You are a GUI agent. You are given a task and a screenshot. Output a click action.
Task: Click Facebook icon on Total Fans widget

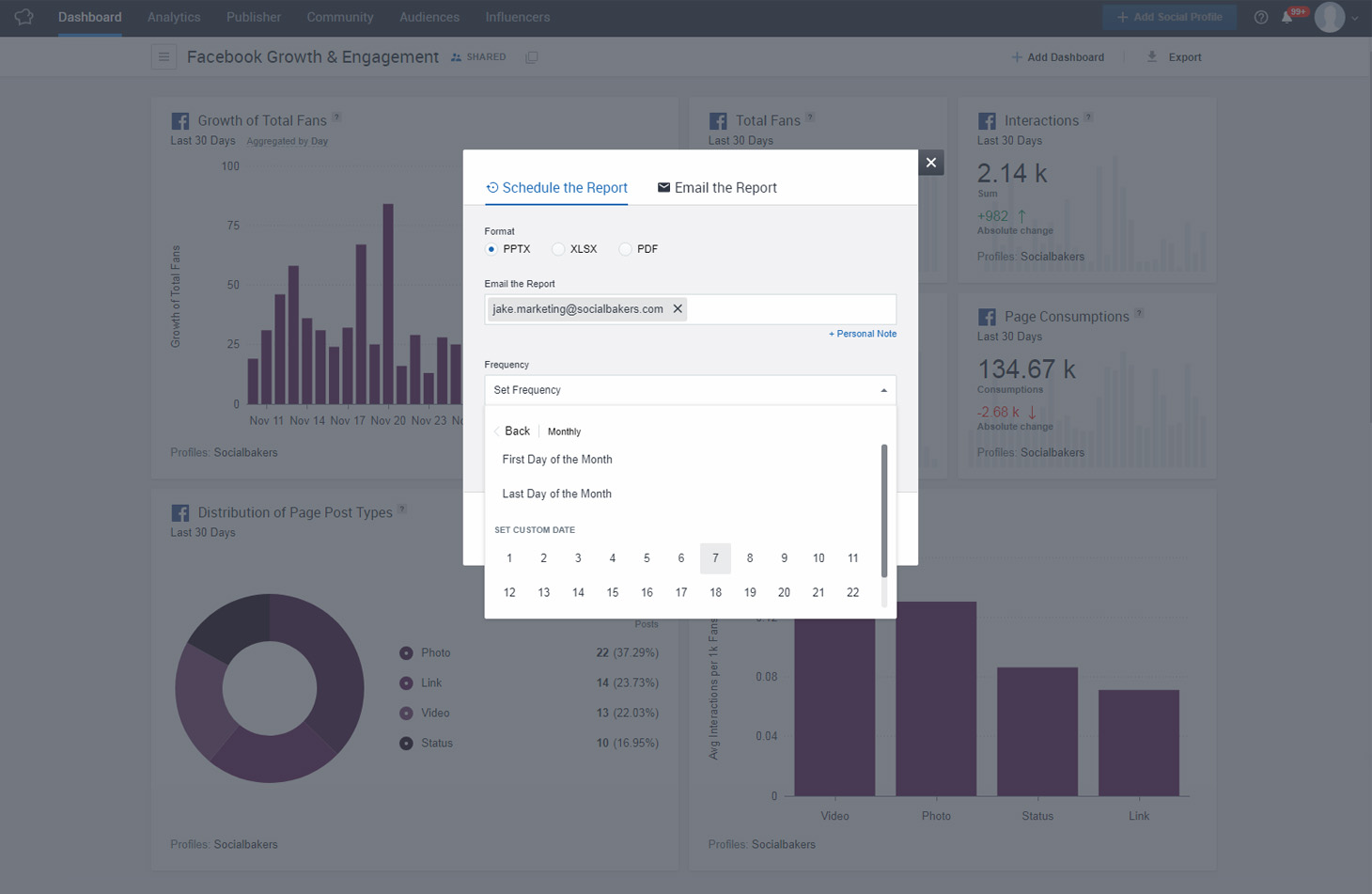click(718, 121)
